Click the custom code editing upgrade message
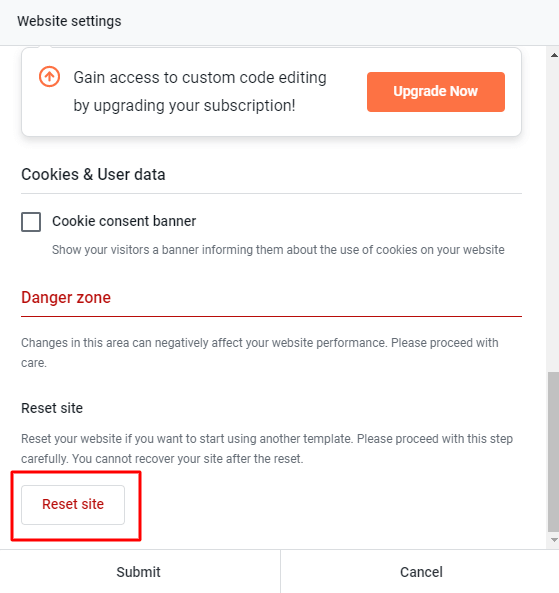The height and width of the screenshot is (593, 559). pos(200,92)
